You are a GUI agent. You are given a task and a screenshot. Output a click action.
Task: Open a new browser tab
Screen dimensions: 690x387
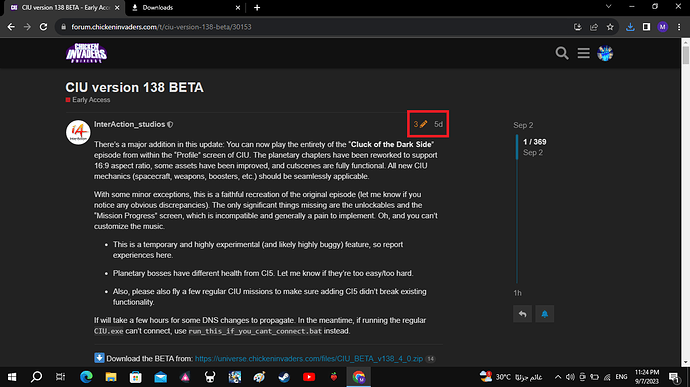tap(257, 7)
